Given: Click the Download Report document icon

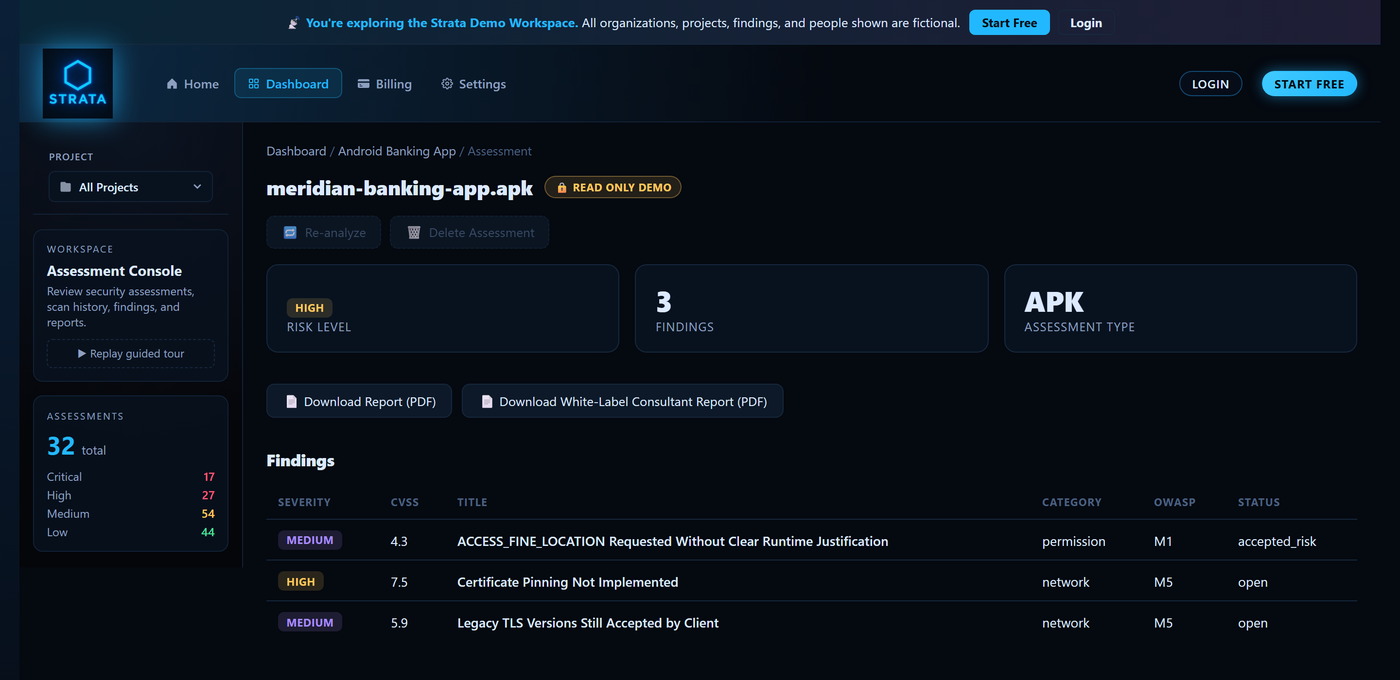Looking at the screenshot, I should tap(291, 401).
